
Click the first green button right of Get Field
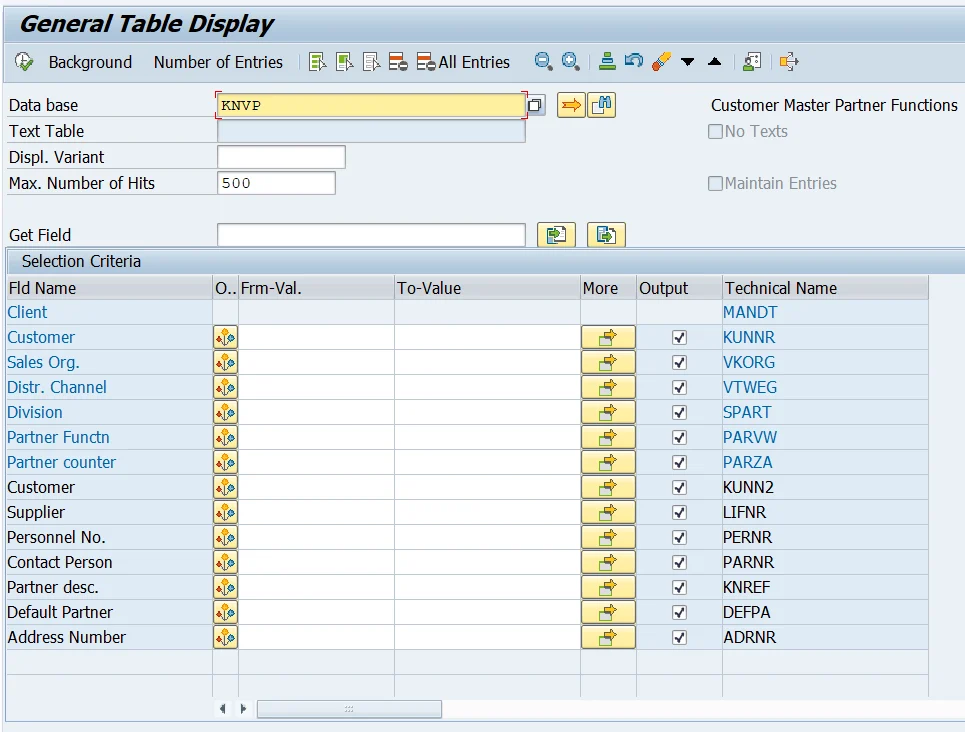coord(556,235)
